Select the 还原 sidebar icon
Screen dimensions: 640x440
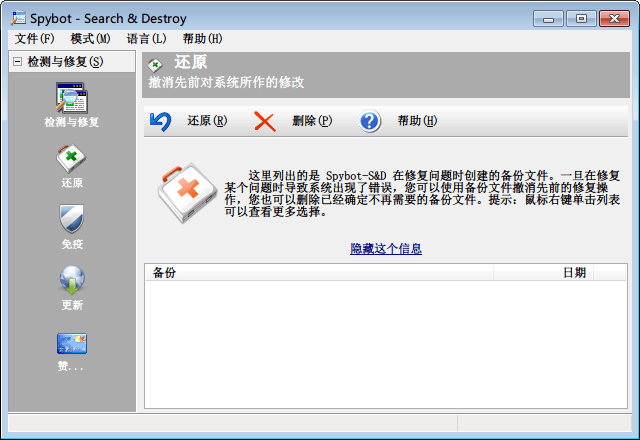point(71,159)
